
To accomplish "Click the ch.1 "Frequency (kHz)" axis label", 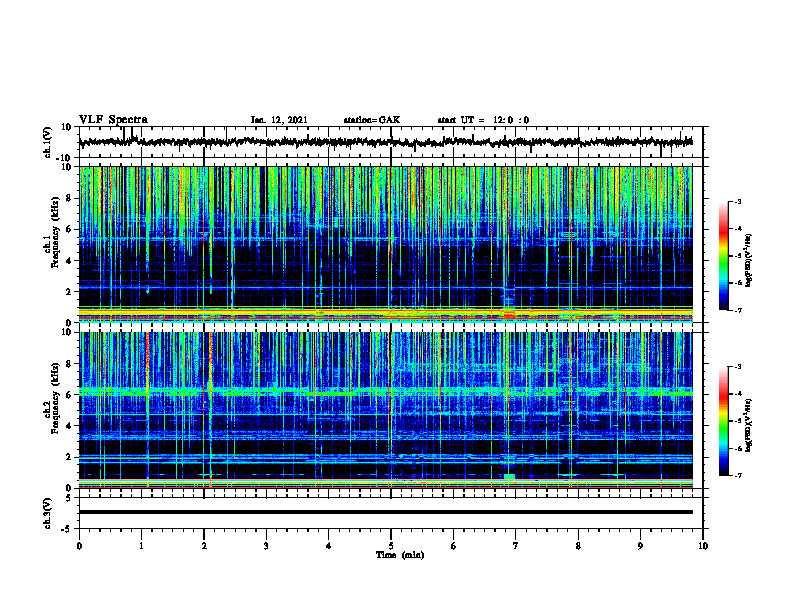I will pyautogui.click(x=55, y=233).
